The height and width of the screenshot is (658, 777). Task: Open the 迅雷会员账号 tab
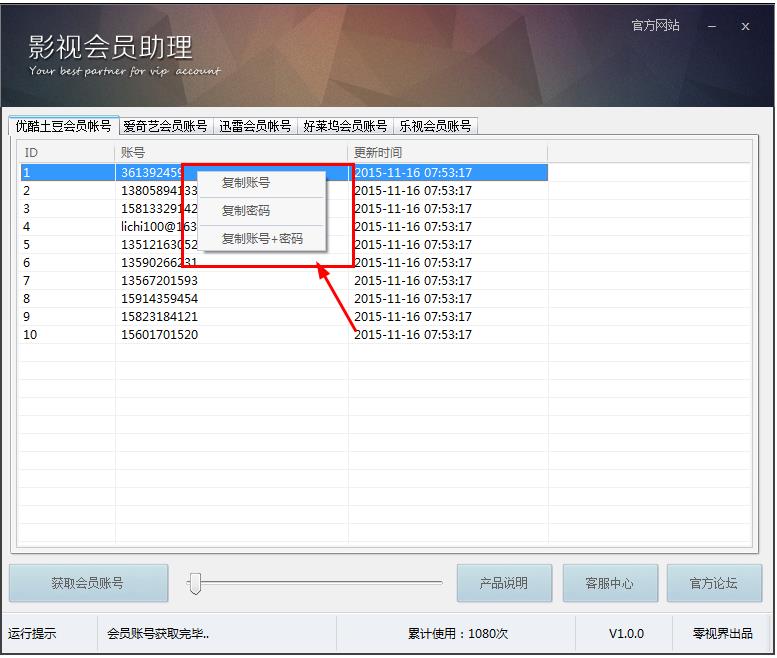click(255, 126)
